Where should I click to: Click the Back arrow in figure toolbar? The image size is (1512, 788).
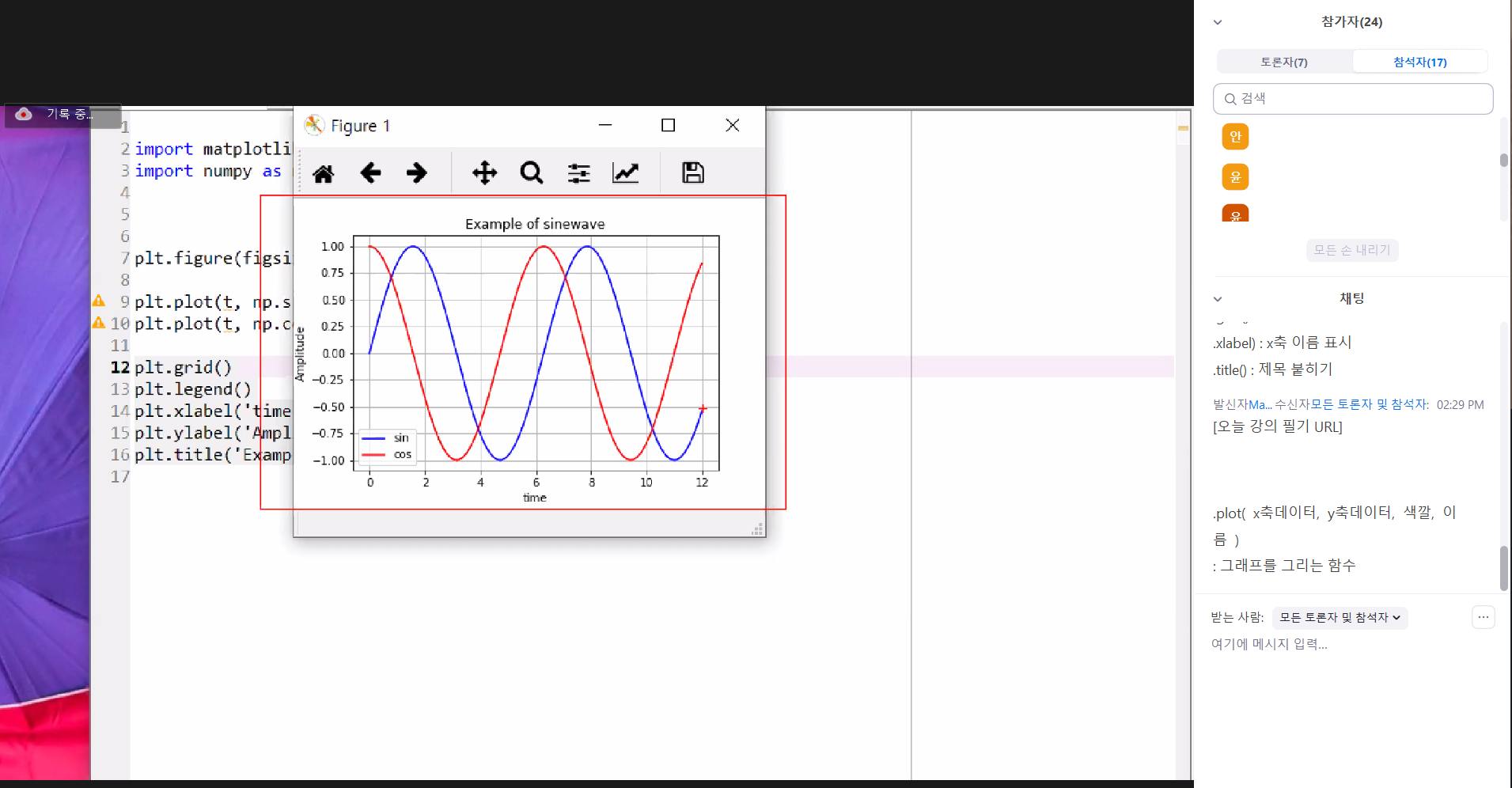370,172
